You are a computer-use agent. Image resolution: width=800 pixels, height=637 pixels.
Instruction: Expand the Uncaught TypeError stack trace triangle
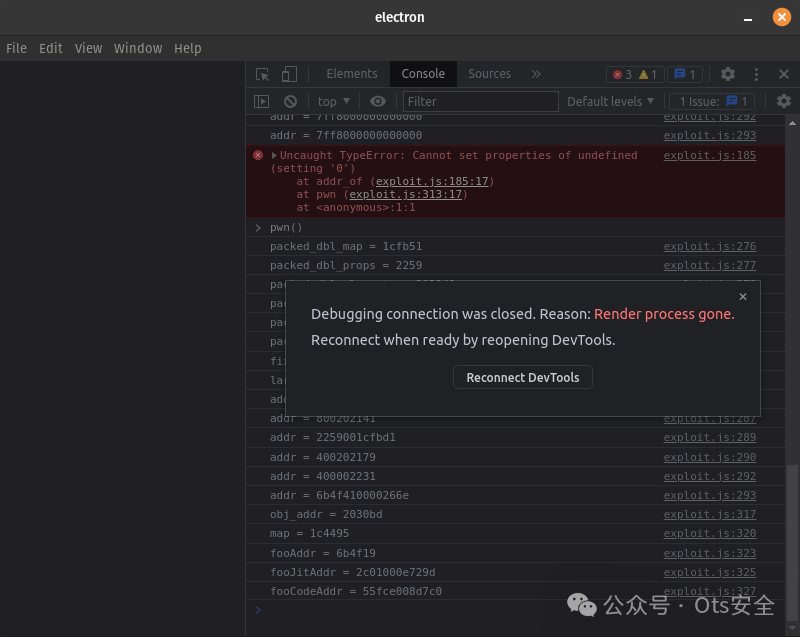point(274,155)
